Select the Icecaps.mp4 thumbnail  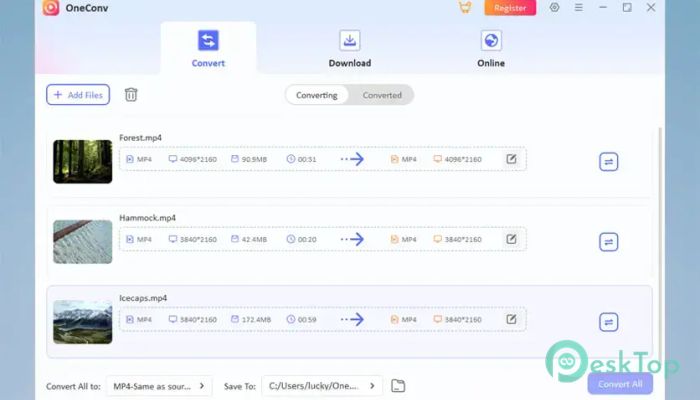[83, 322]
